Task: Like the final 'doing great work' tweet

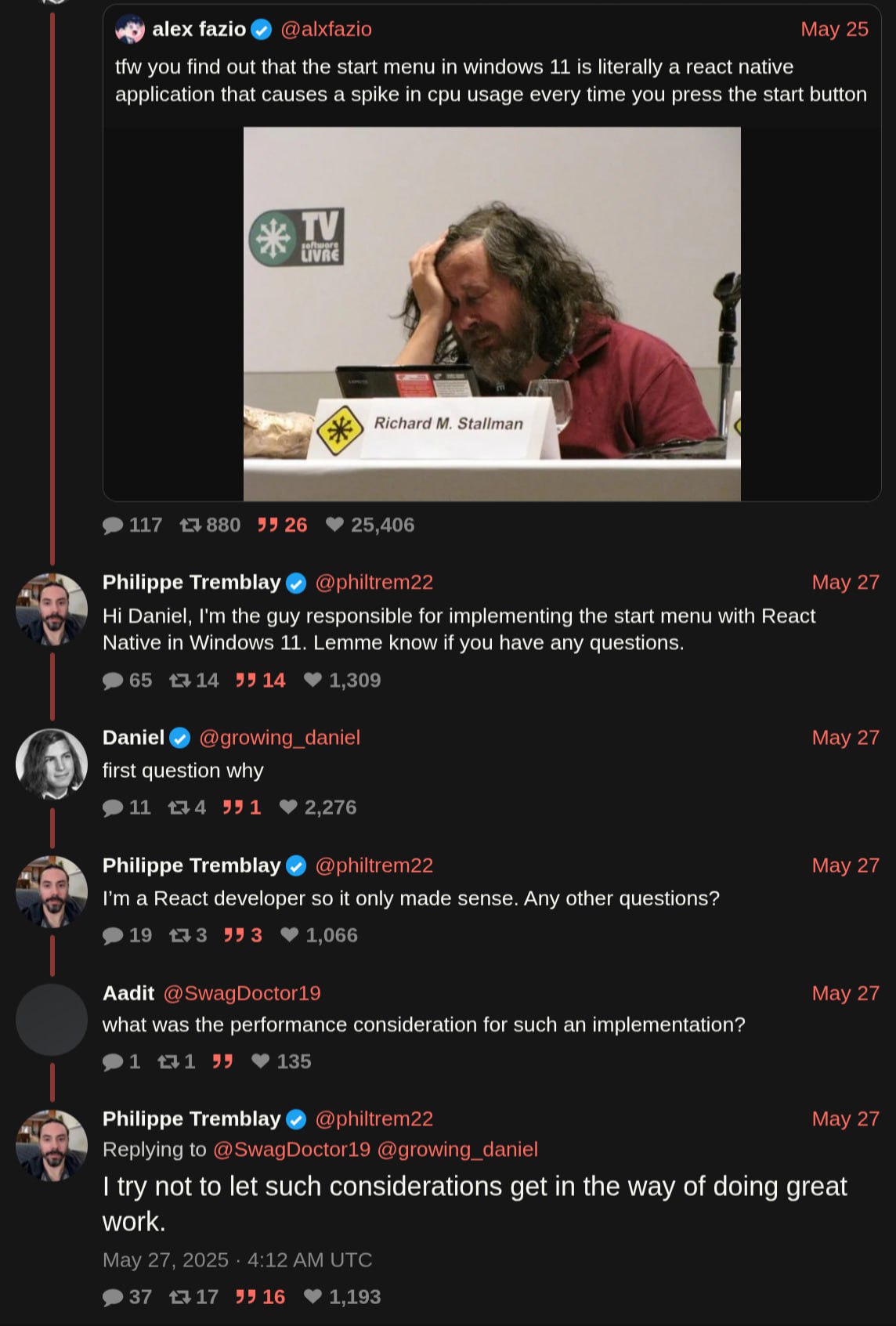Action: [x=313, y=1297]
